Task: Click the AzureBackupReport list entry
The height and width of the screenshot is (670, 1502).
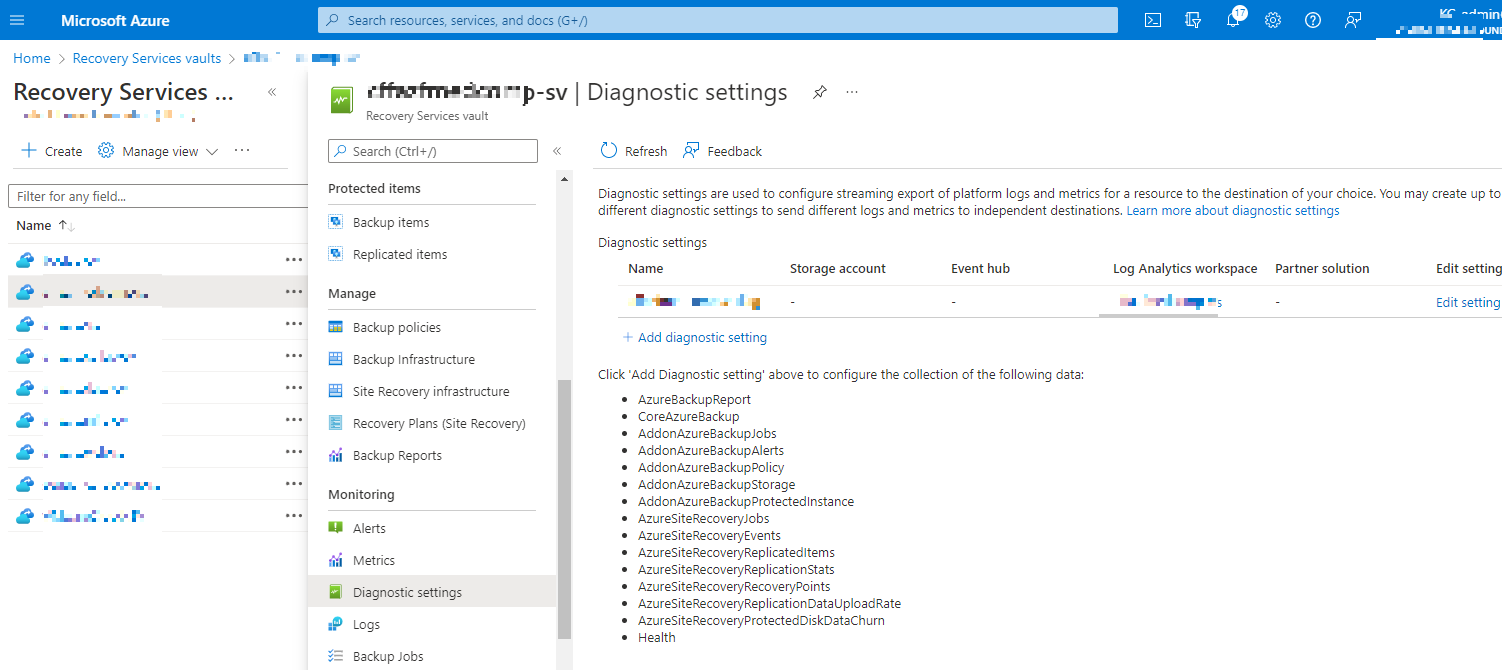Action: (694, 399)
